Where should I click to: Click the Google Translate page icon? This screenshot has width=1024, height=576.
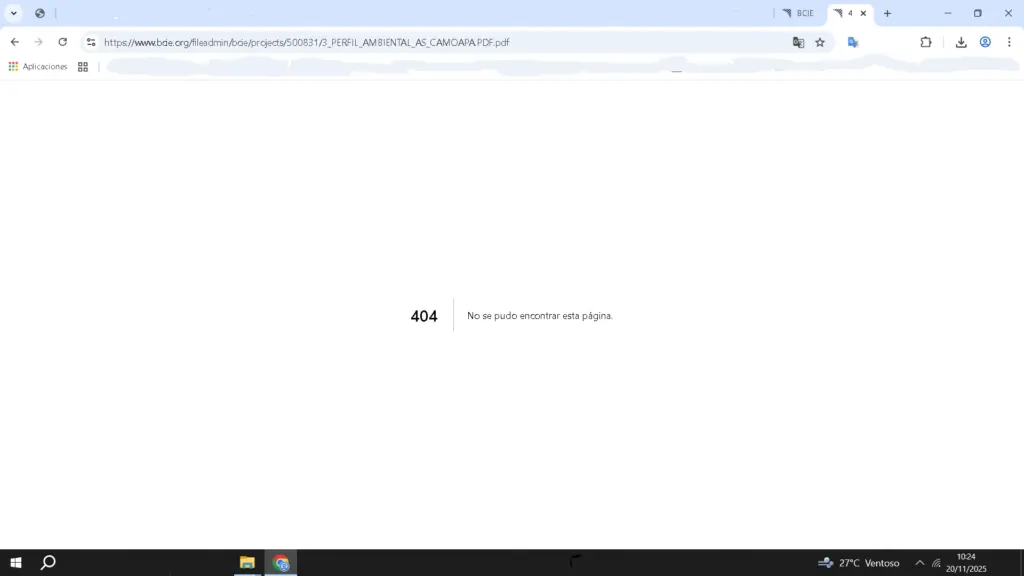[x=798, y=42]
